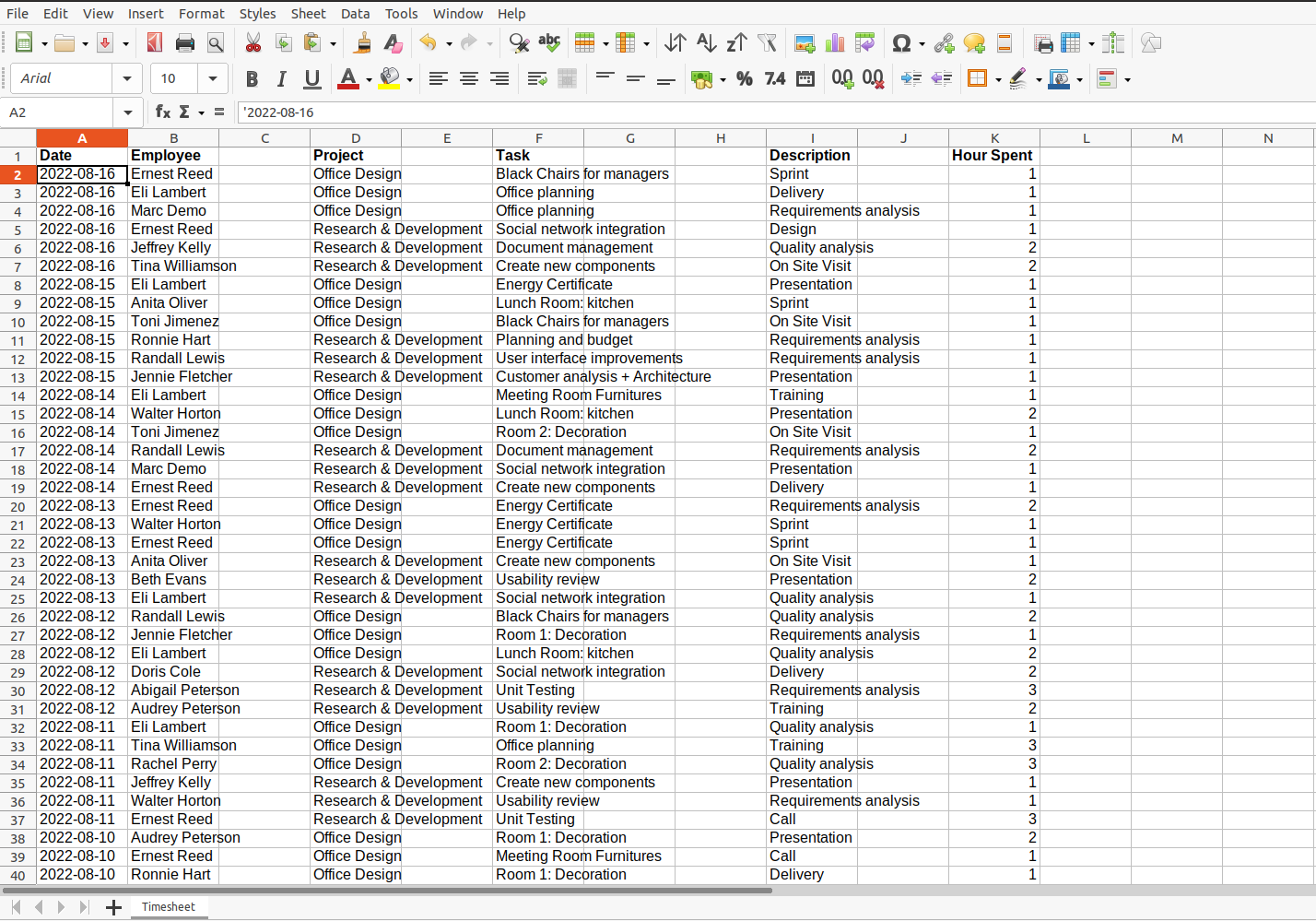Add a decimal place
Screen dimensions: 1316x921
[842, 79]
